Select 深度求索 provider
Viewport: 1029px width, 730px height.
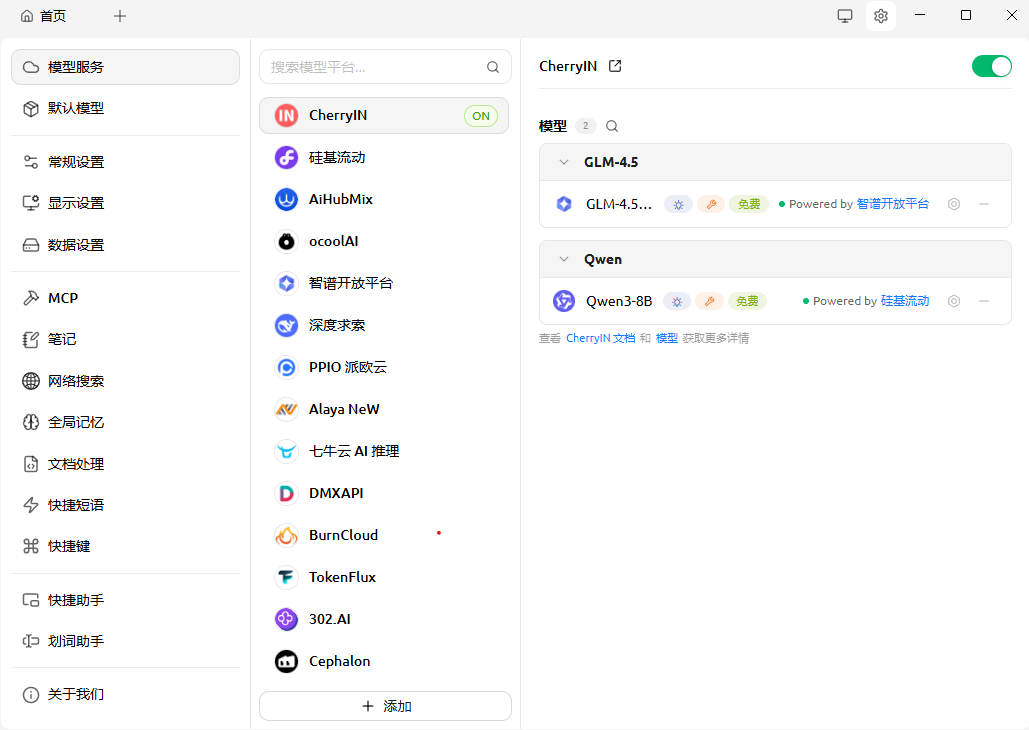point(384,326)
